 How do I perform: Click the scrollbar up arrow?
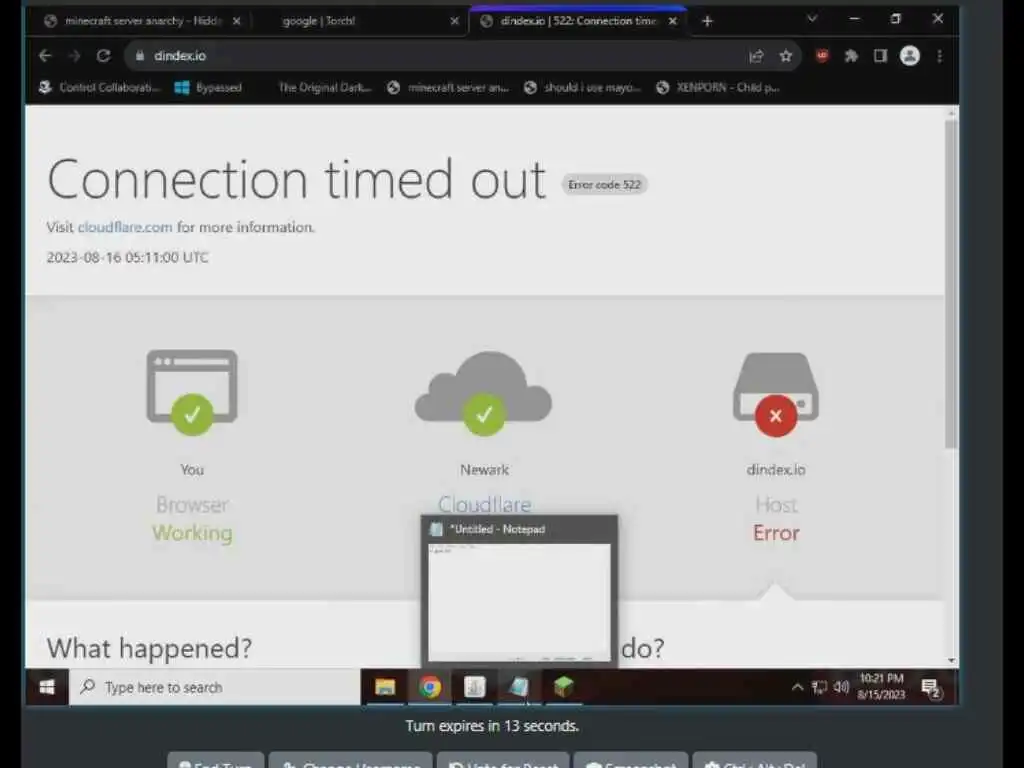pos(951,114)
